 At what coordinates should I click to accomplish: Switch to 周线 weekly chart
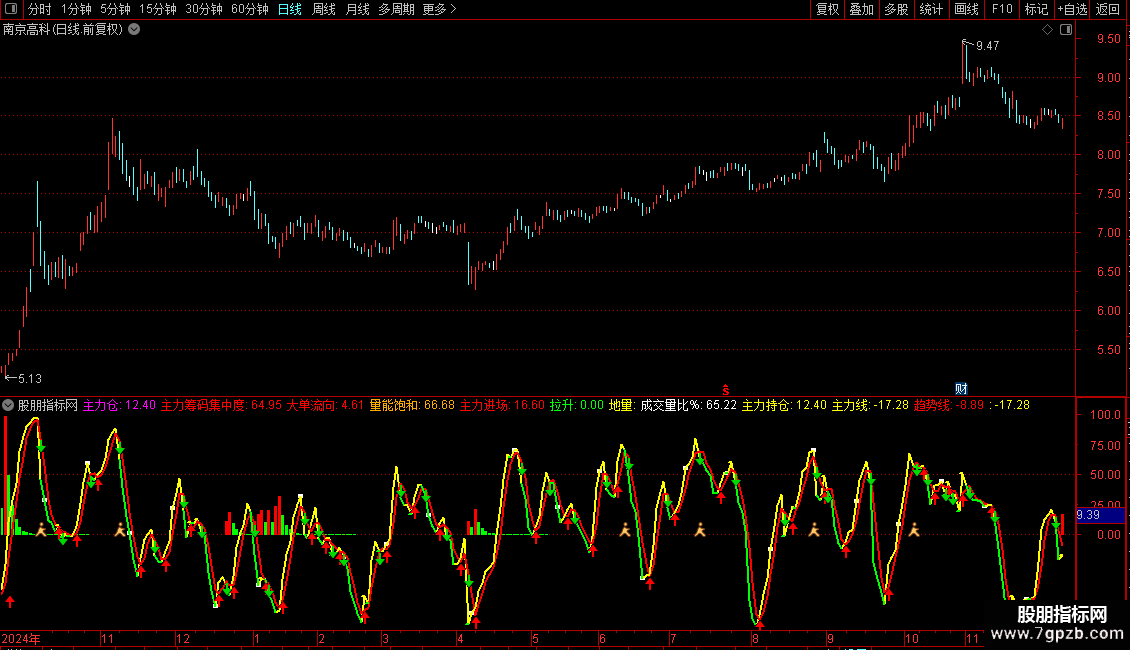point(324,9)
